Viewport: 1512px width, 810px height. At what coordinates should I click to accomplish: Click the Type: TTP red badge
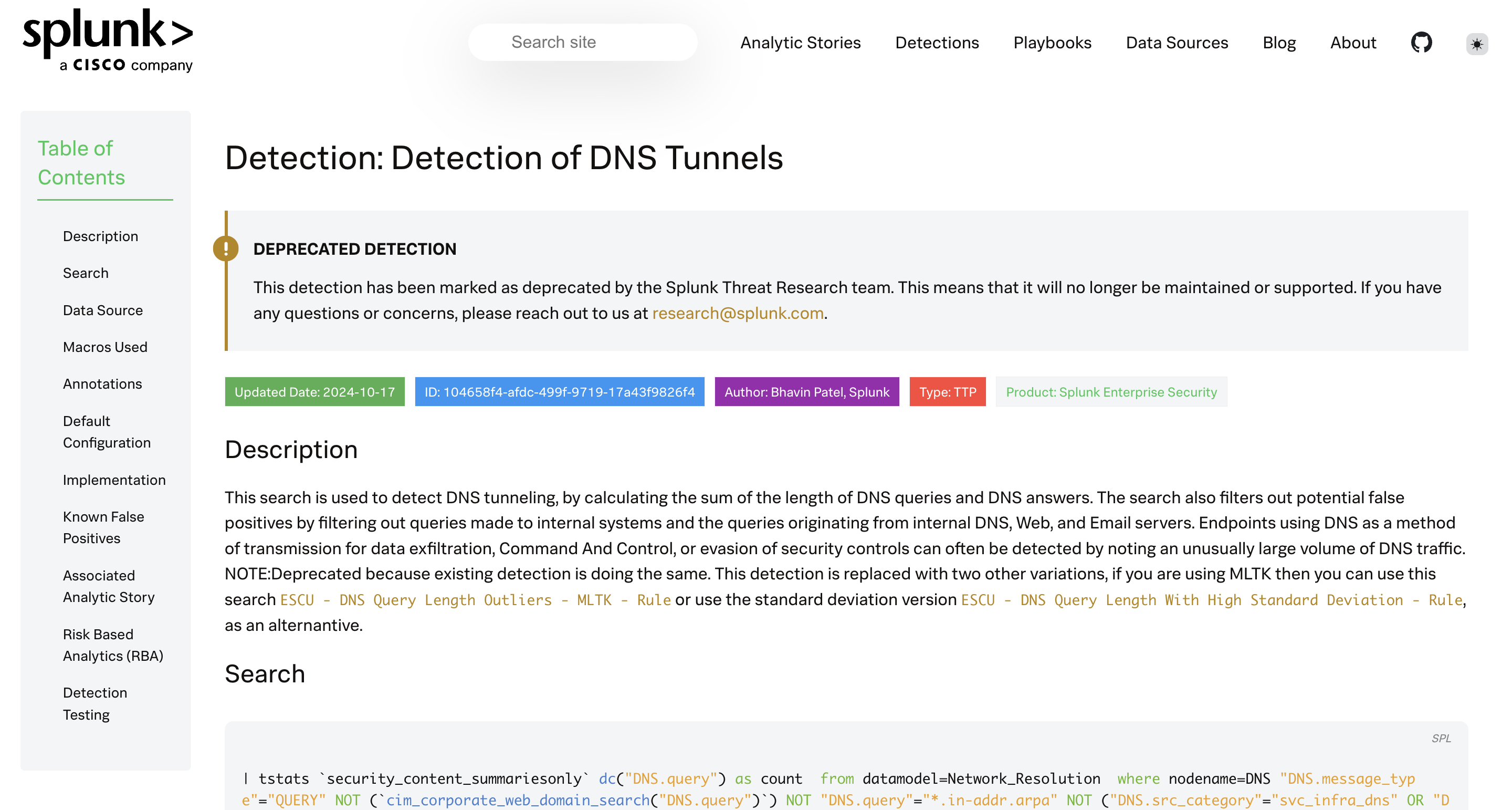point(947,392)
